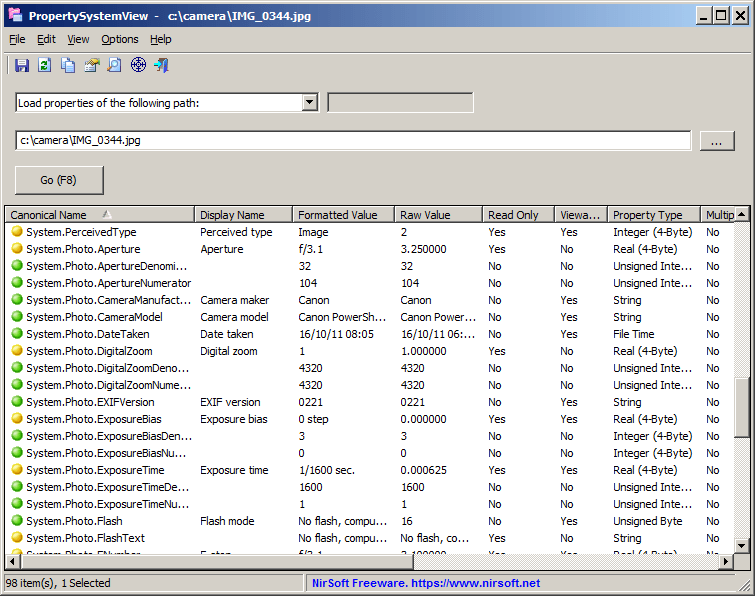Click the target crosshair toolbar icon
Viewport: 755px width, 596px height.
pyautogui.click(x=138, y=65)
